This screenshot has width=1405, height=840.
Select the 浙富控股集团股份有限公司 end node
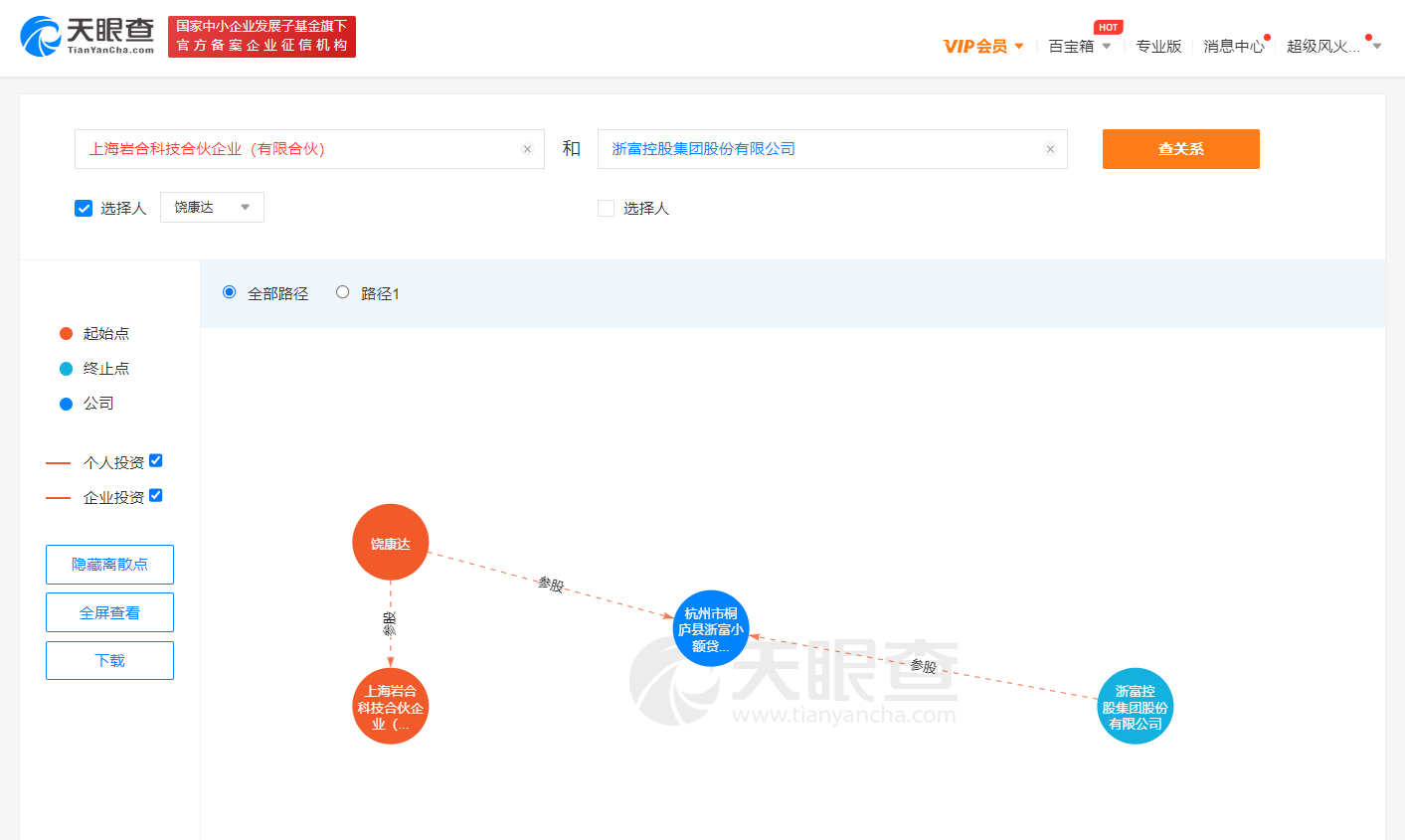pyautogui.click(x=1135, y=707)
